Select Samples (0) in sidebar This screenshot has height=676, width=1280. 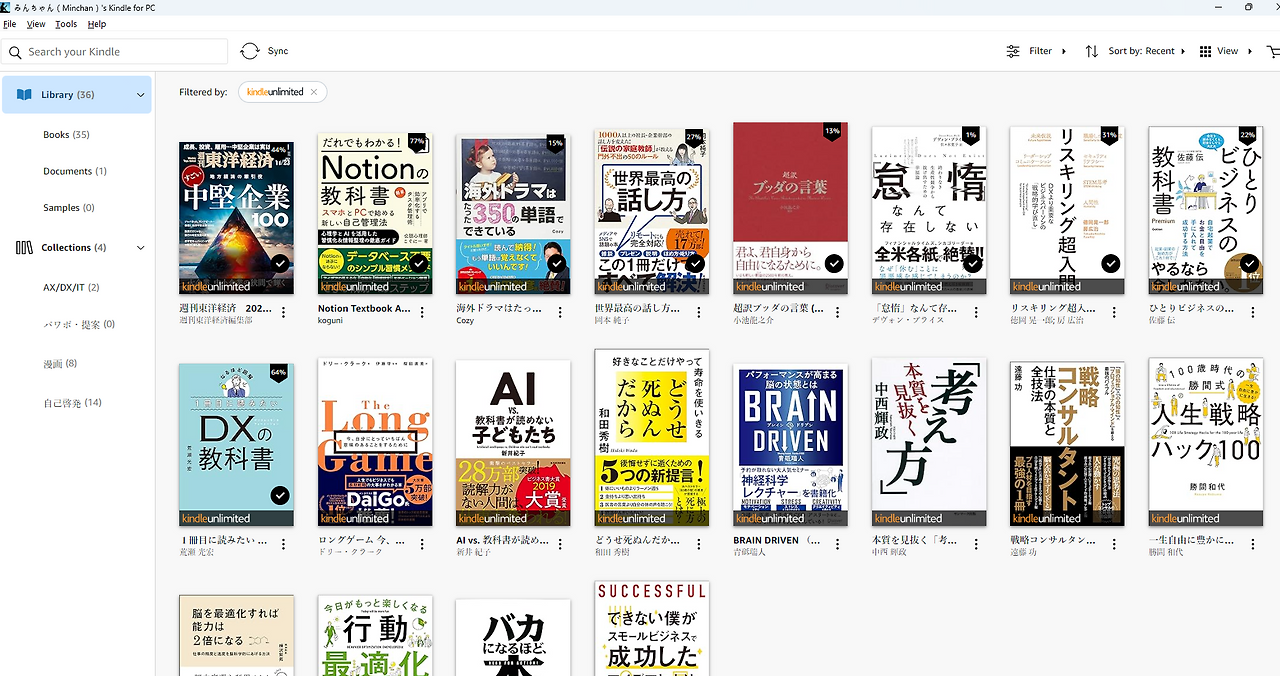tap(68, 208)
